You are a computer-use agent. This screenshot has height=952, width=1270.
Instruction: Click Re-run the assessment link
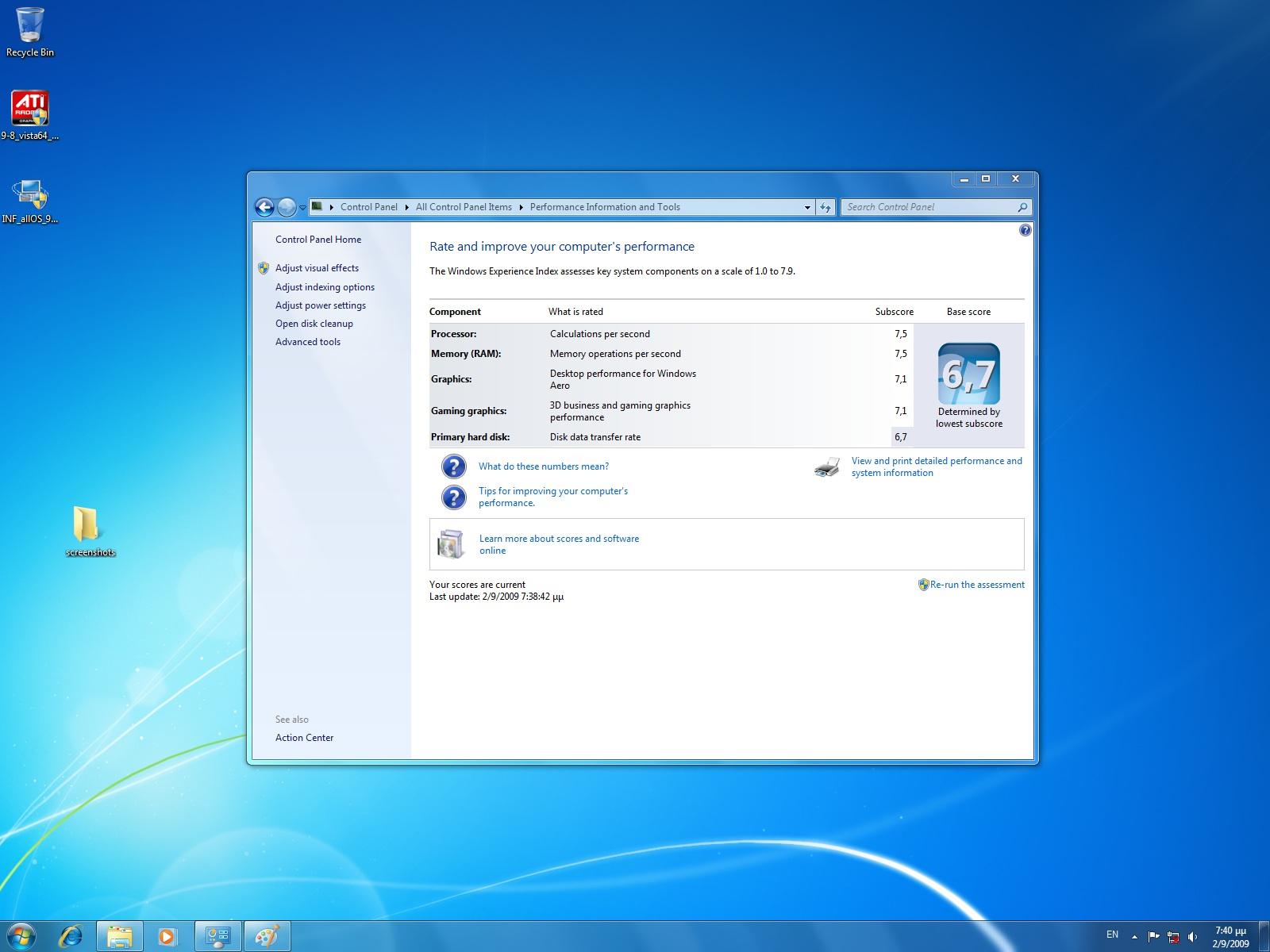976,585
